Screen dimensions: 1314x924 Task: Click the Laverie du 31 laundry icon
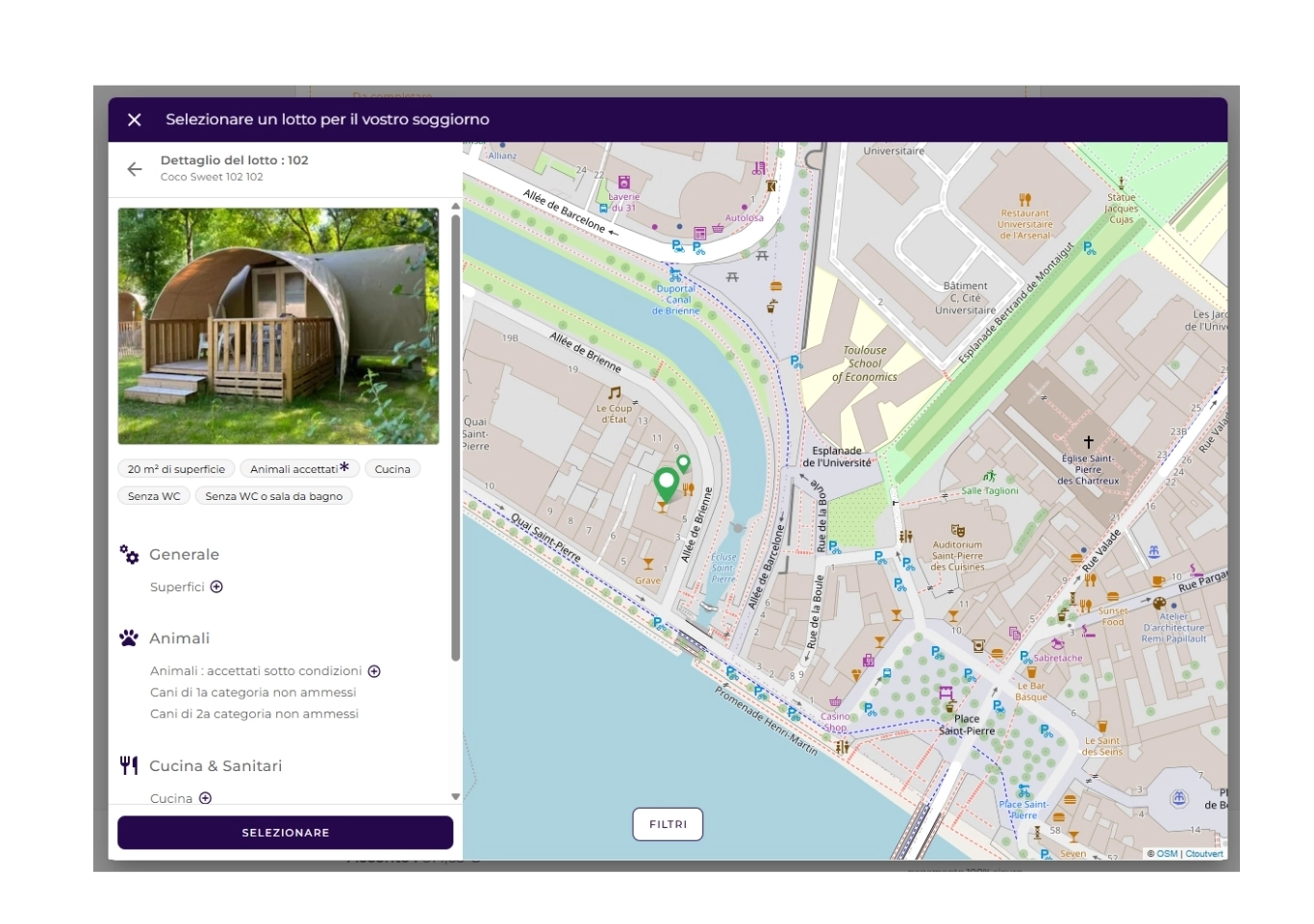coord(623,182)
